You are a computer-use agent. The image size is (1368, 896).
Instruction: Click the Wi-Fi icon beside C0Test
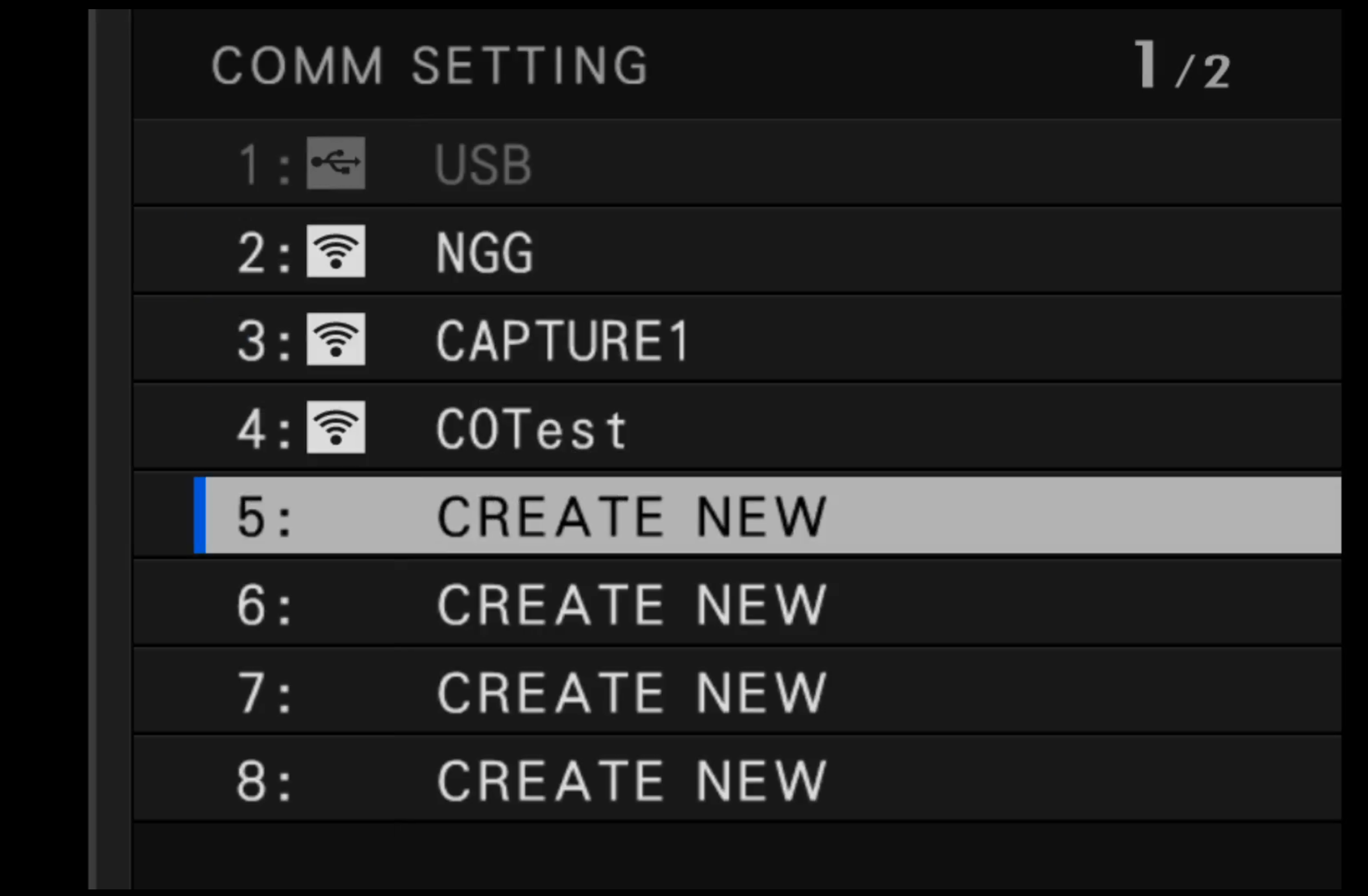click(336, 427)
